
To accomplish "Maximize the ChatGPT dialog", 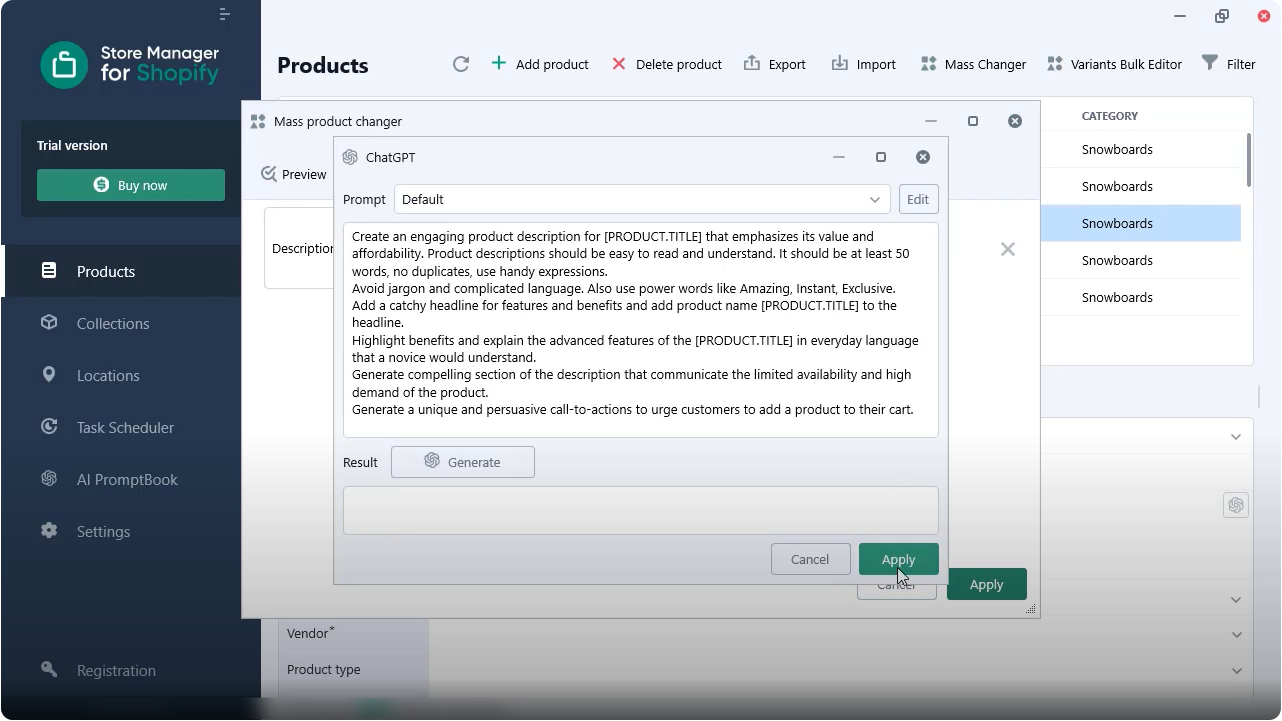I will pyautogui.click(x=881, y=157).
